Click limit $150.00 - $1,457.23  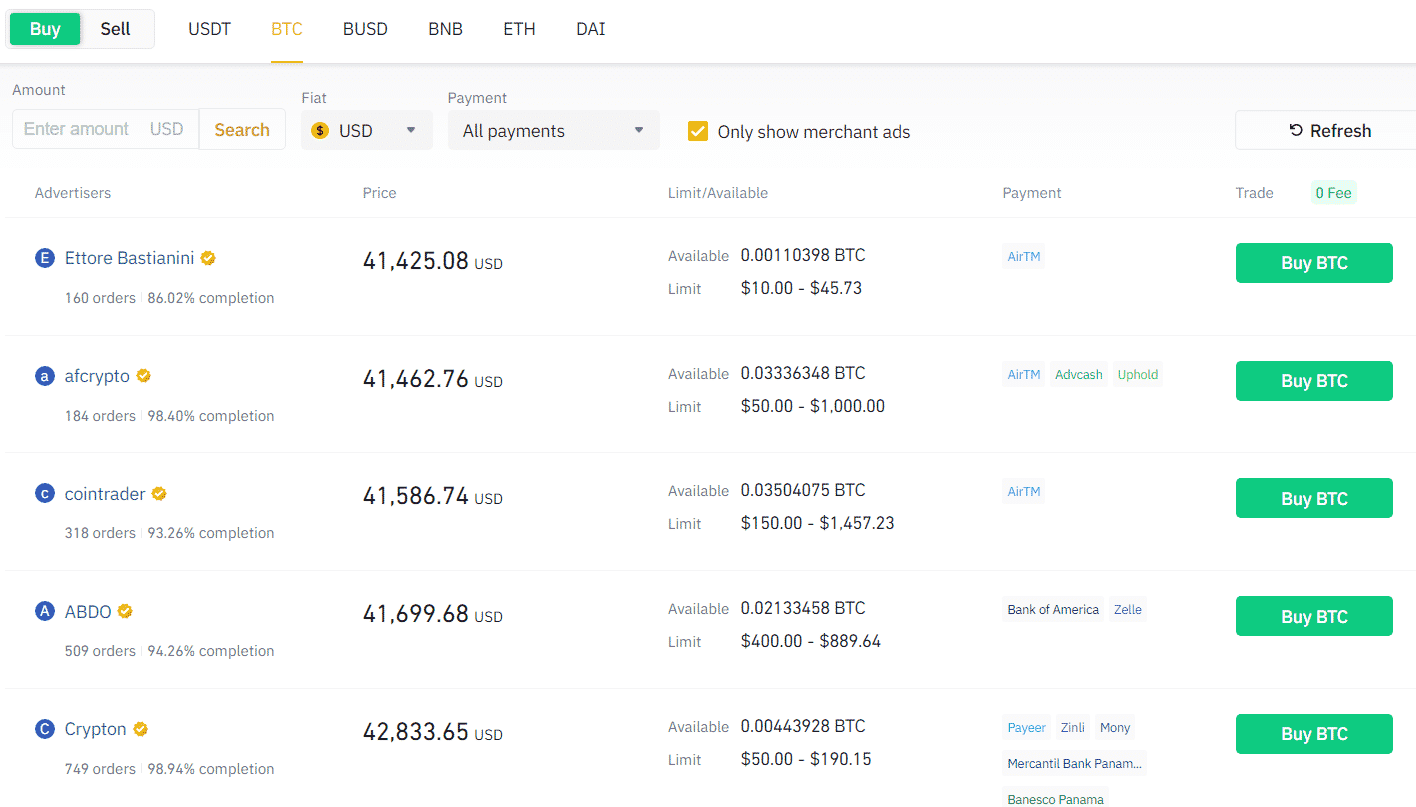pos(818,524)
